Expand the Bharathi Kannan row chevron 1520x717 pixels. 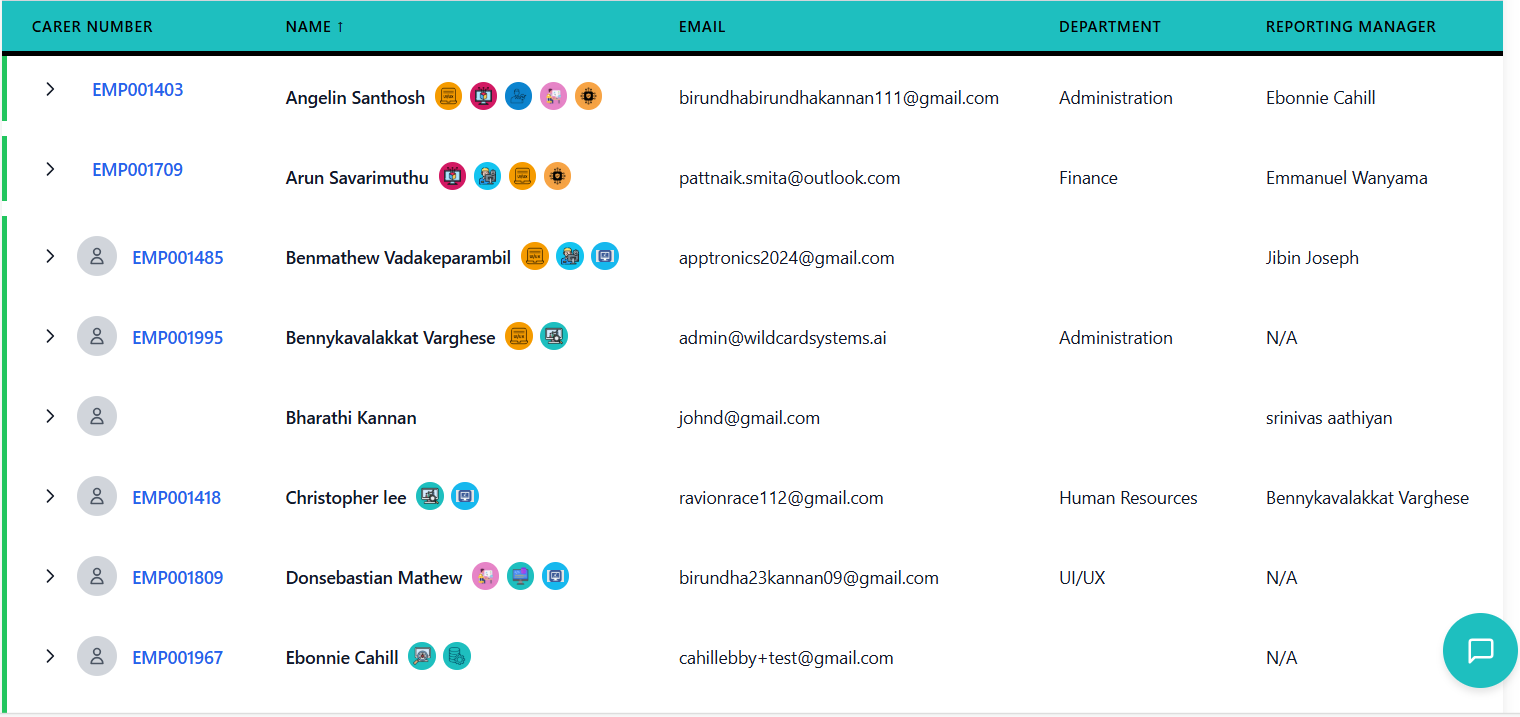[50, 416]
